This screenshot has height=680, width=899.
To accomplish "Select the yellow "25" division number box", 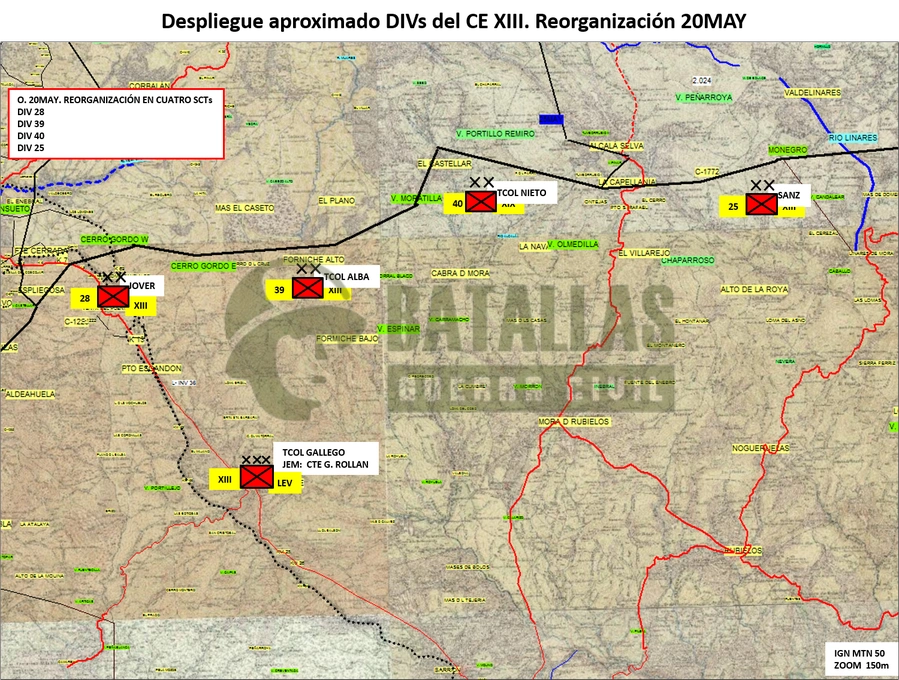I will tap(733, 206).
